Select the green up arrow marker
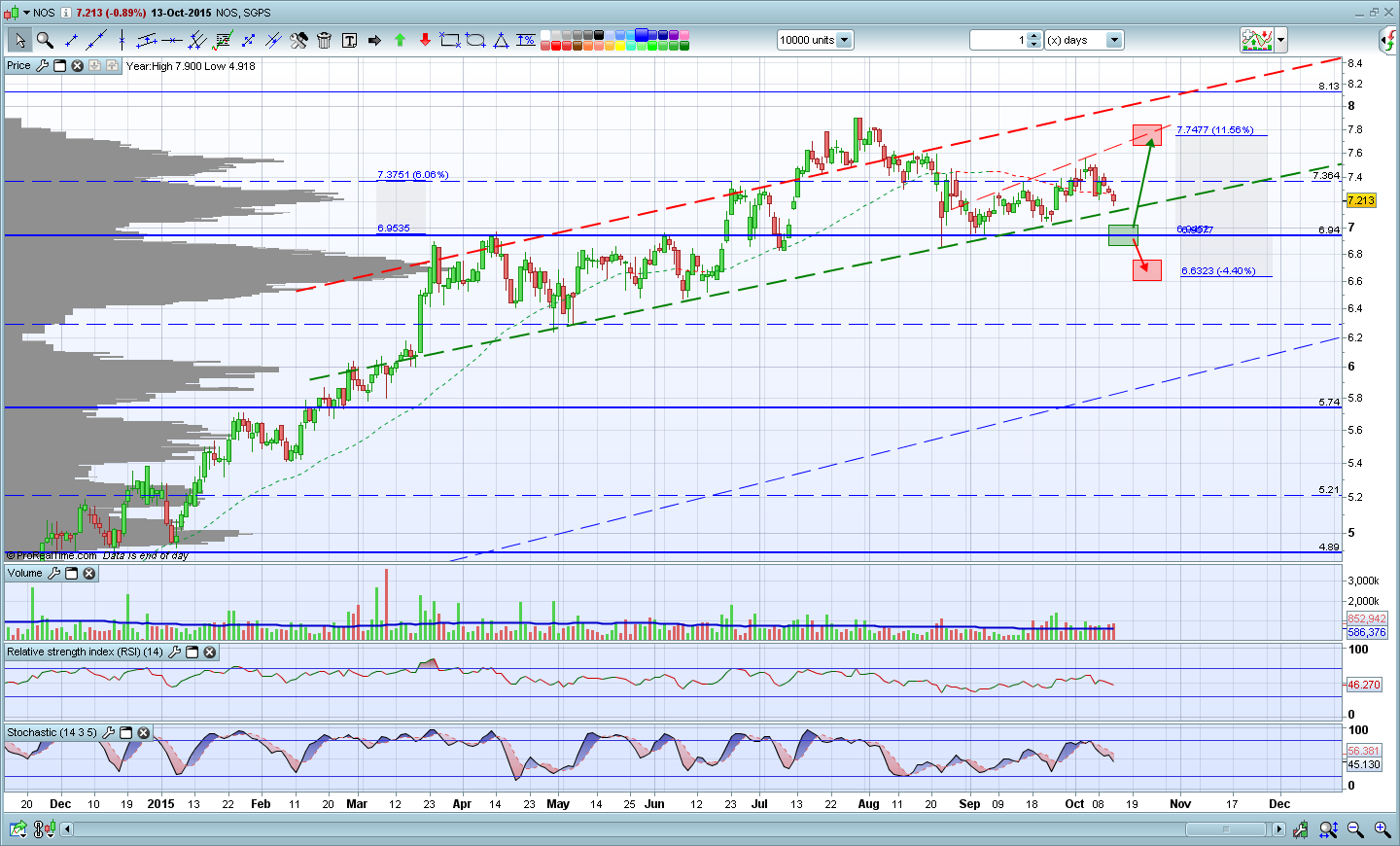 (400, 40)
